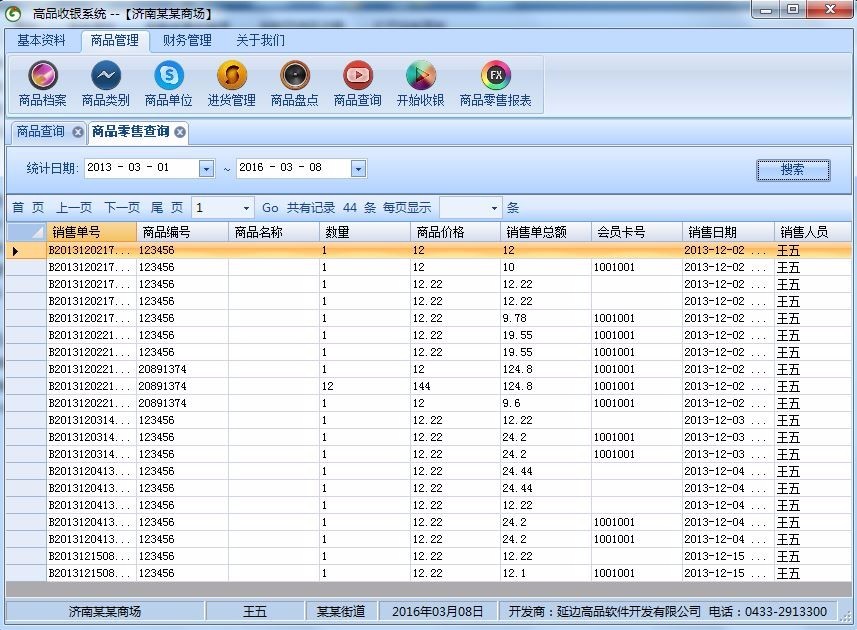Open the 关于我们 menu

click(260, 40)
